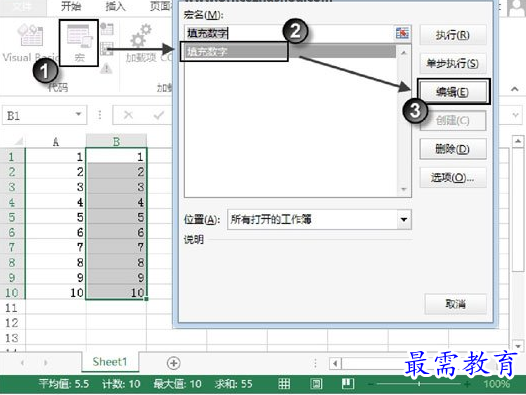Viewport: 526px width, 395px height.
Task: Click the 单步执行(S) Step Into button
Action: tap(453, 63)
